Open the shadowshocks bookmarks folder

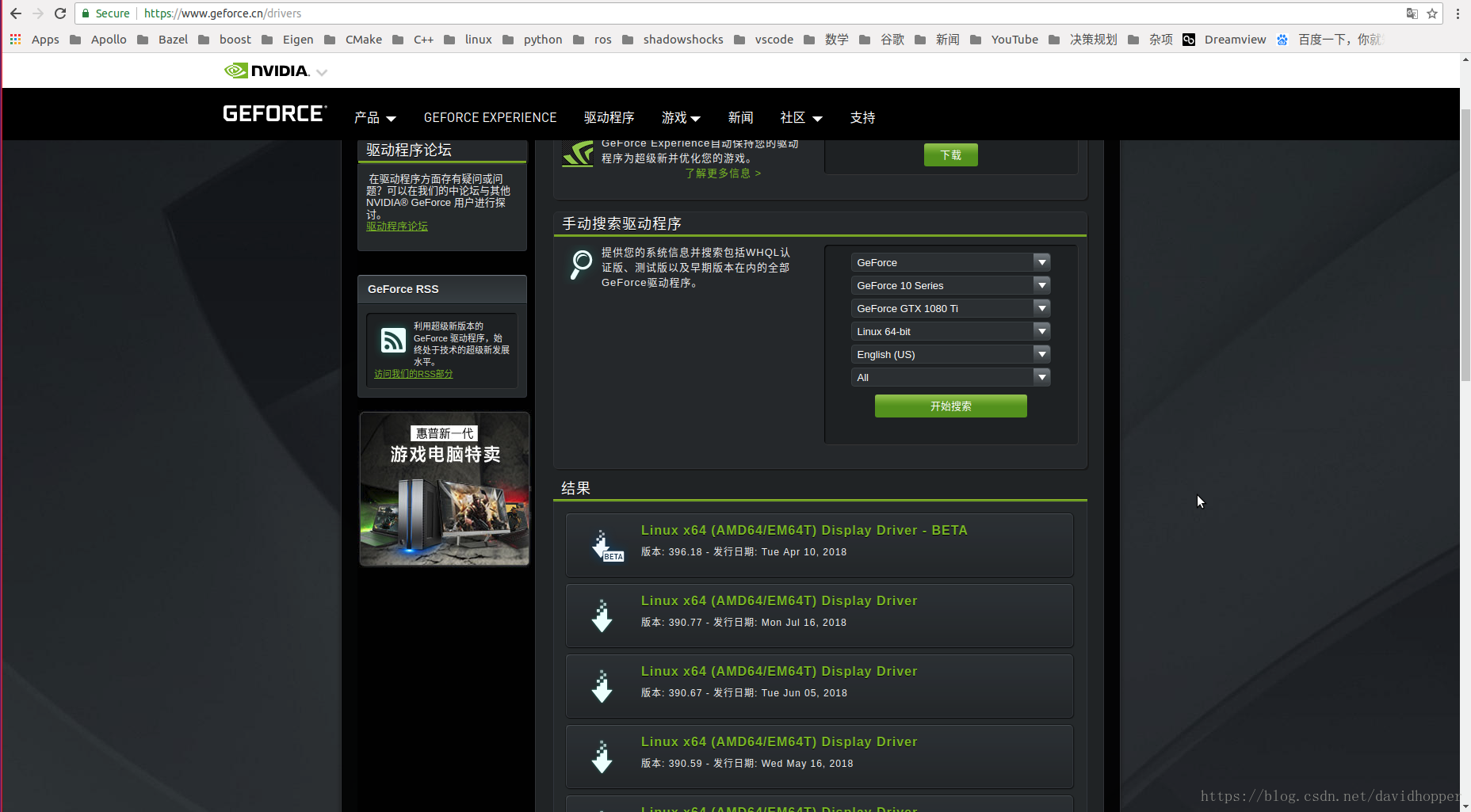tap(673, 40)
